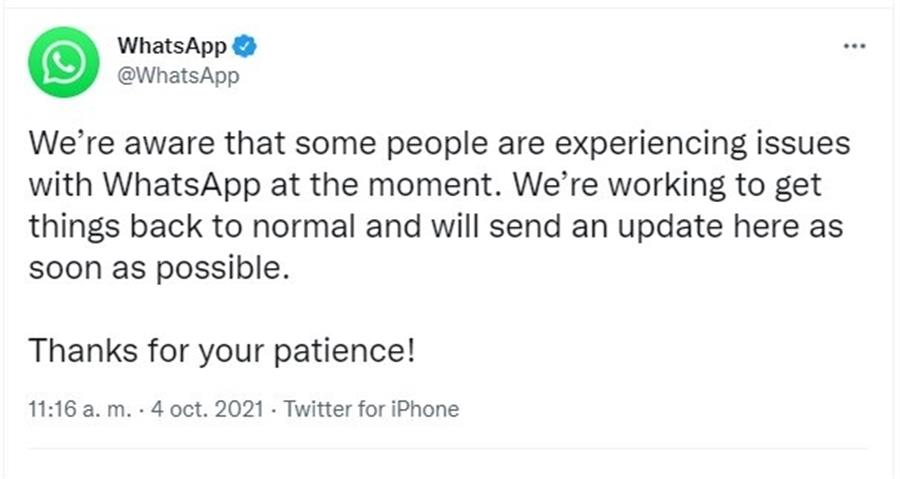Click the "Thanks for your patience!" line
The height and width of the screenshot is (479, 900).
(222, 352)
